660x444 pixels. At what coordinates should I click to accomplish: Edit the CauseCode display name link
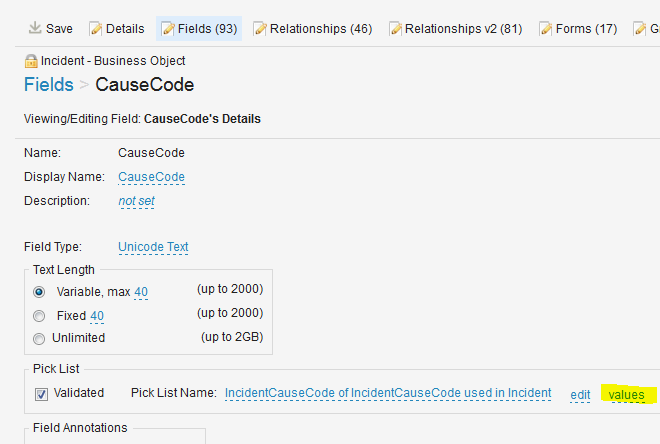pyautogui.click(x=151, y=177)
